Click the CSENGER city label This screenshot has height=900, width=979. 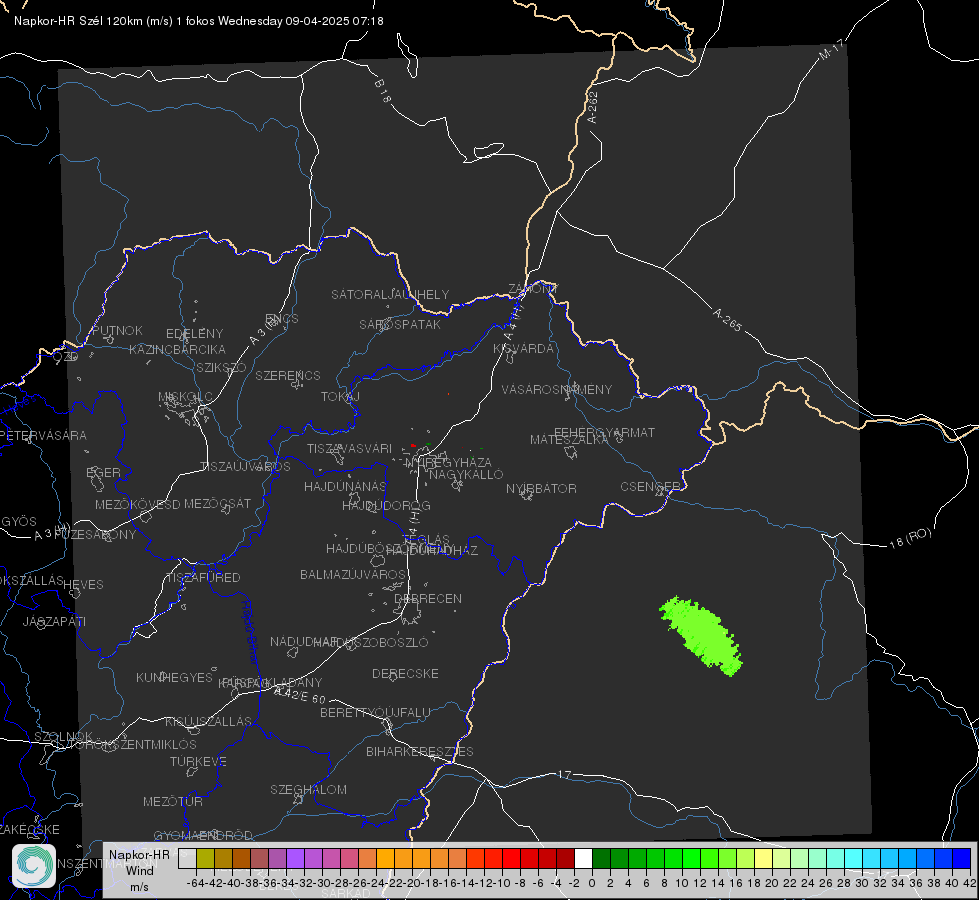[x=650, y=487]
